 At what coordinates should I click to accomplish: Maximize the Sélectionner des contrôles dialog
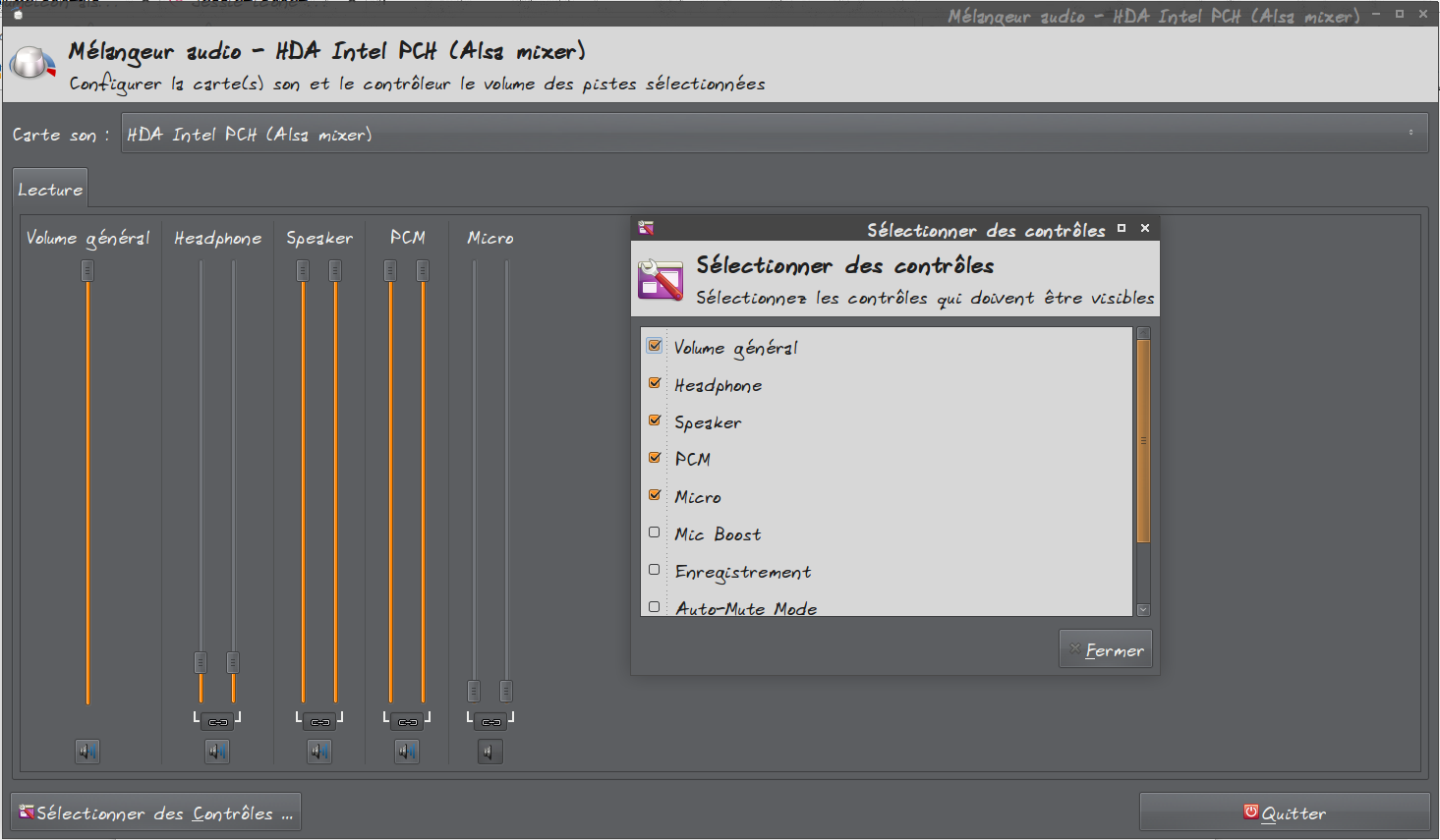1122,228
